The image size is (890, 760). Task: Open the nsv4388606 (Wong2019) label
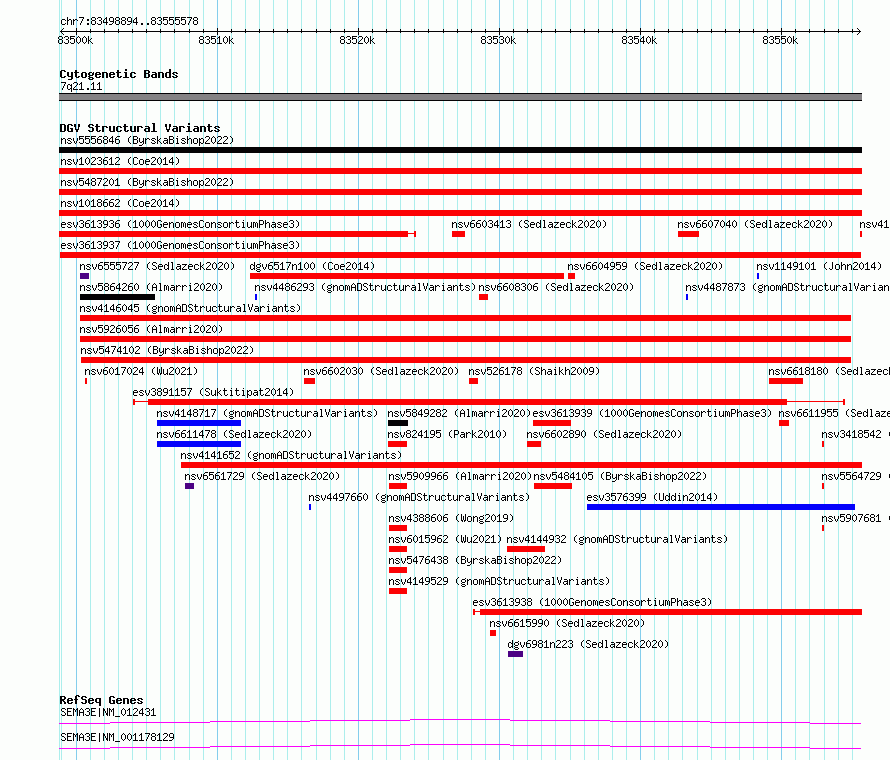point(451,518)
